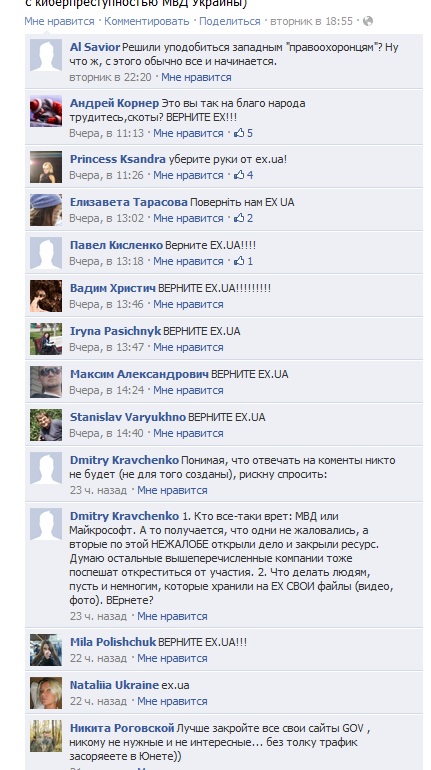The width and height of the screenshot is (431, 770).
Task: Click the like count on Елизавета Тарасова's comment
Action: tap(243, 218)
